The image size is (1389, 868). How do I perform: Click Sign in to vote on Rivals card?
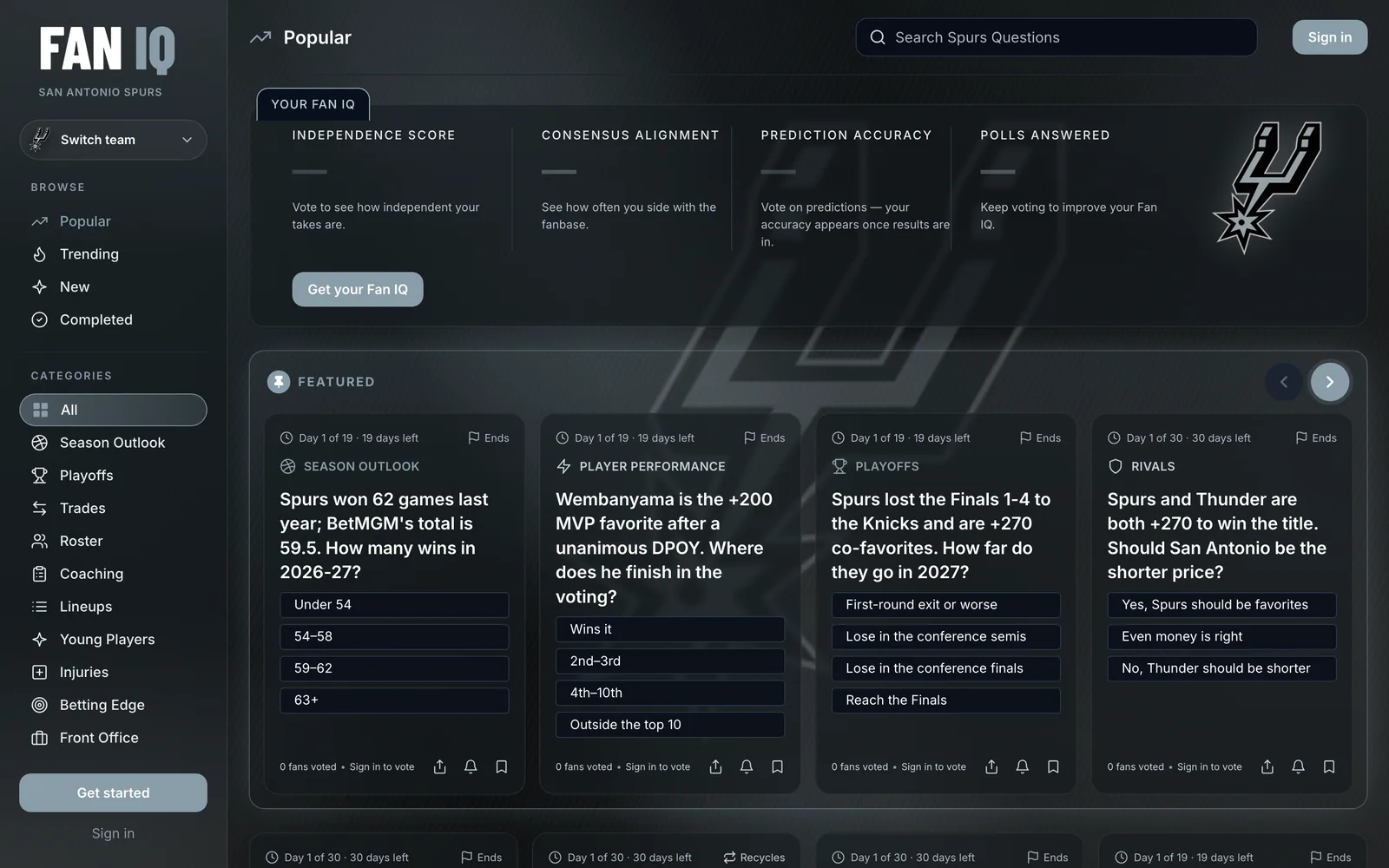coord(1209,766)
